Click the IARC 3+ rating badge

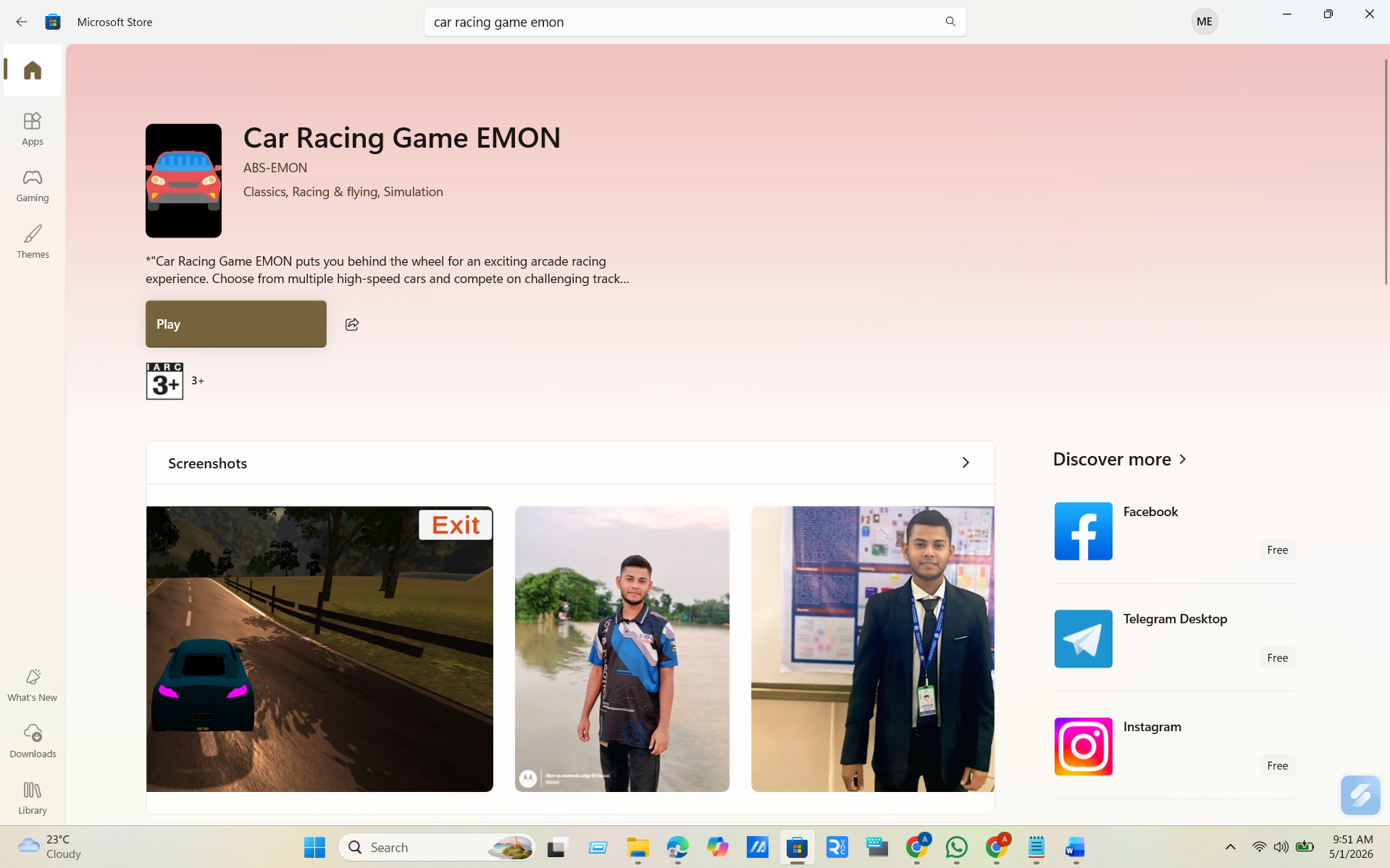(x=164, y=381)
